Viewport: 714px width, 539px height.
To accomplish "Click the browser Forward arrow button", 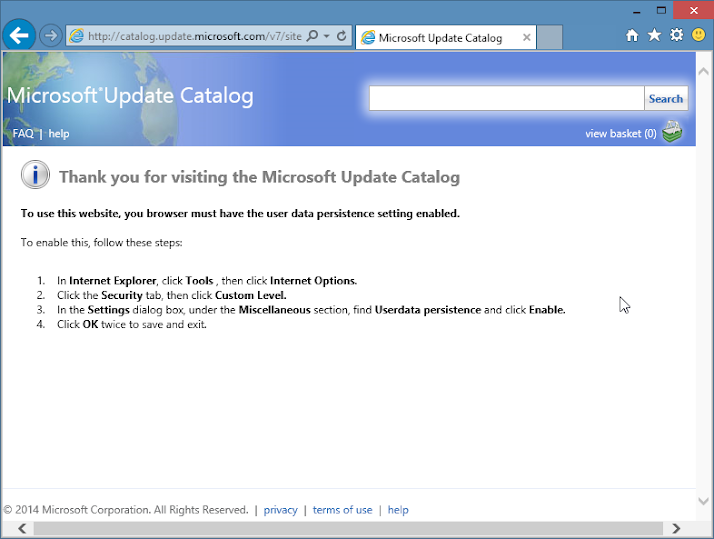I will [51, 36].
